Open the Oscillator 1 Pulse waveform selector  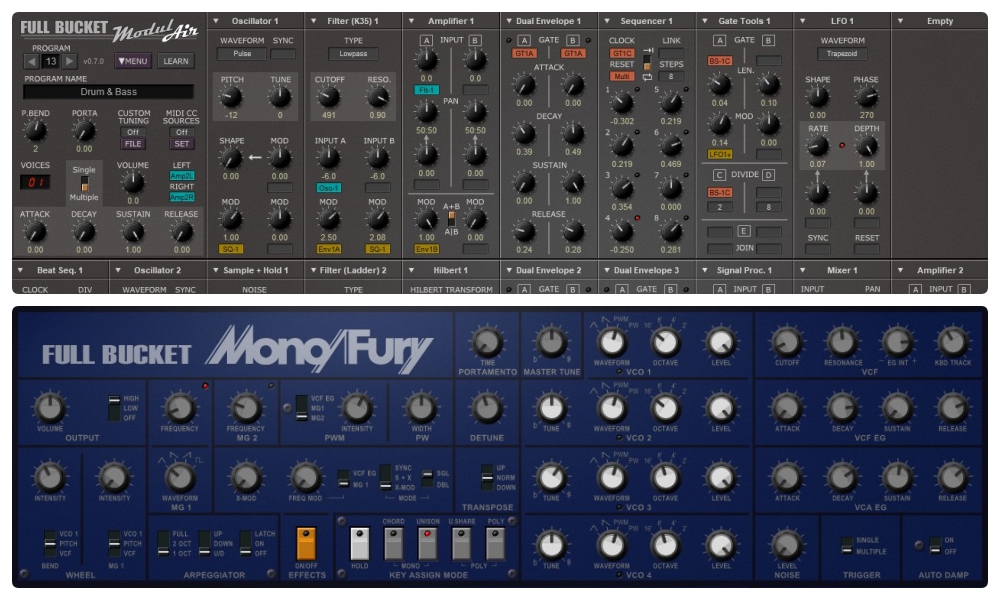tap(242, 54)
